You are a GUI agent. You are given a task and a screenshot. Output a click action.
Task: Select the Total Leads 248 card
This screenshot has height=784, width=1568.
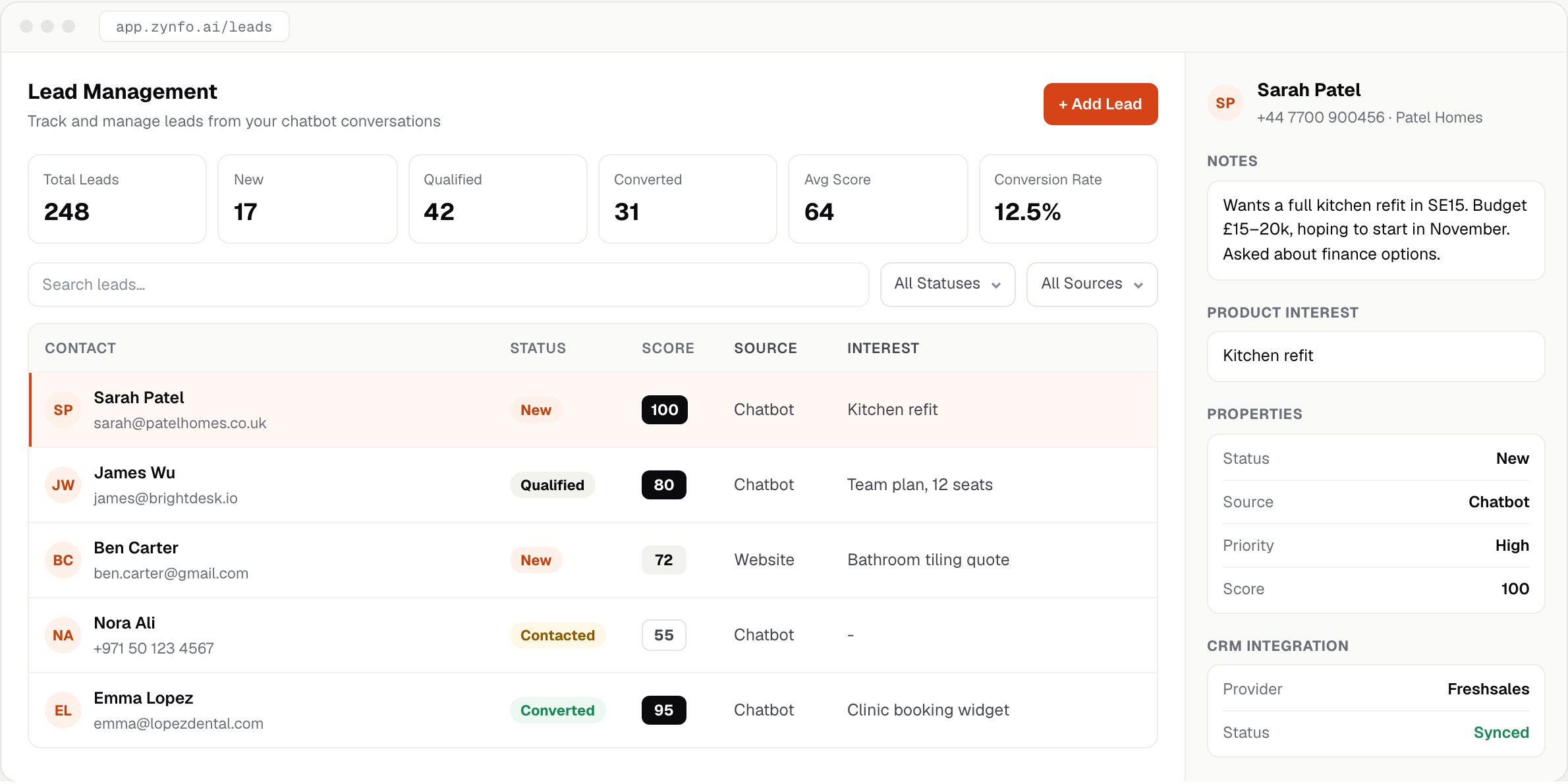(x=117, y=199)
